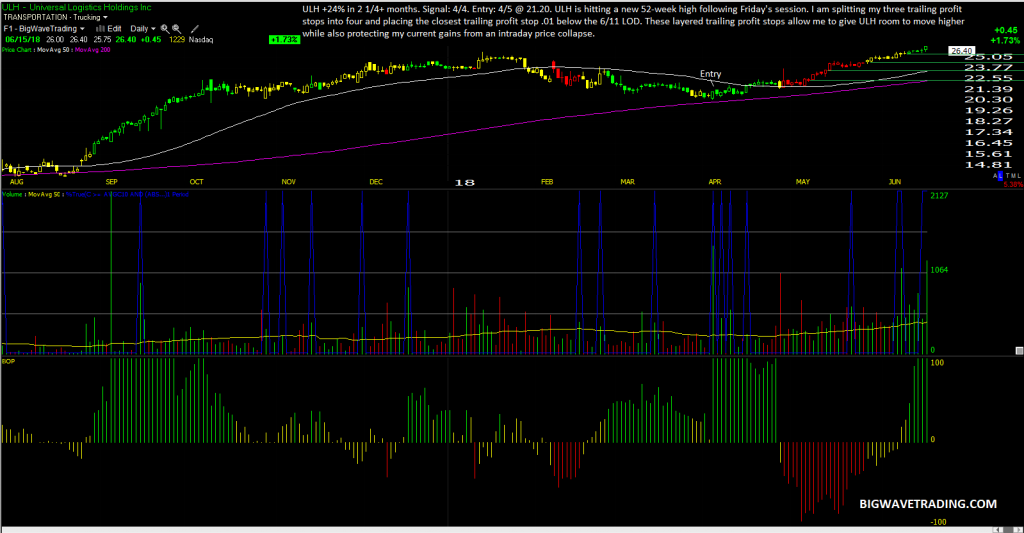Click the +0.45 change at upper right
The width and height of the screenshot is (1024, 533).
point(1005,30)
